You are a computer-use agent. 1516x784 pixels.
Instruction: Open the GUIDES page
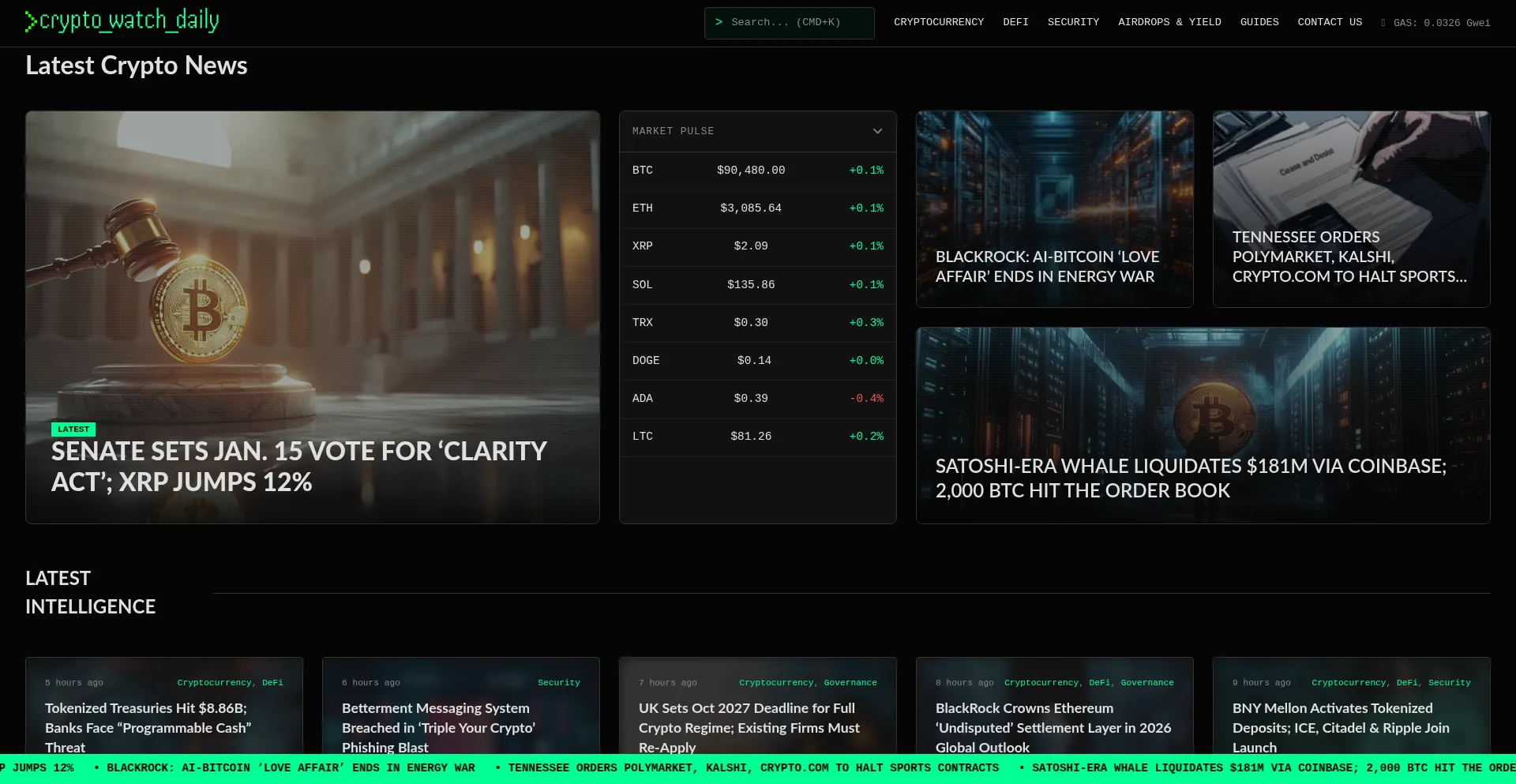[1259, 22]
